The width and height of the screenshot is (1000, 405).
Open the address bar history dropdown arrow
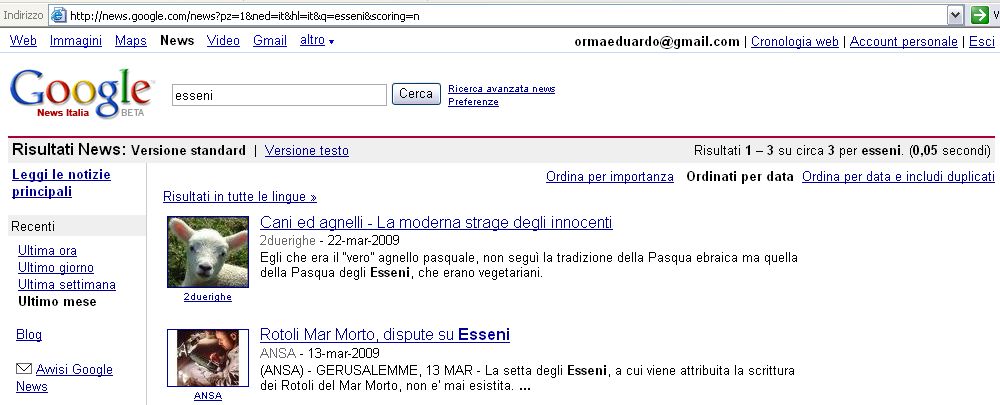pos(955,15)
